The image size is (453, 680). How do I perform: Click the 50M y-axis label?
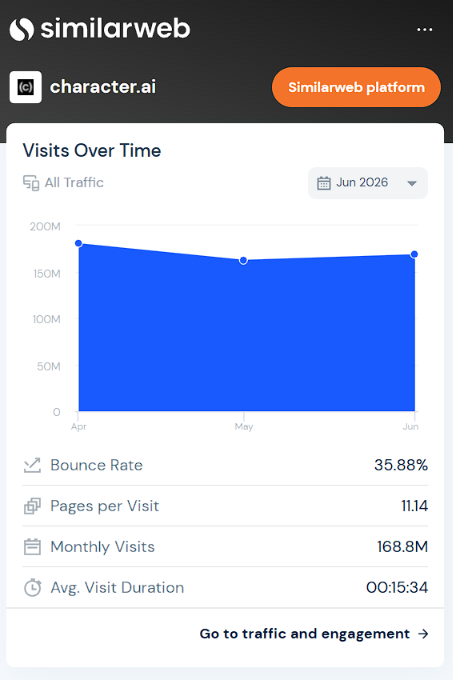[49, 366]
